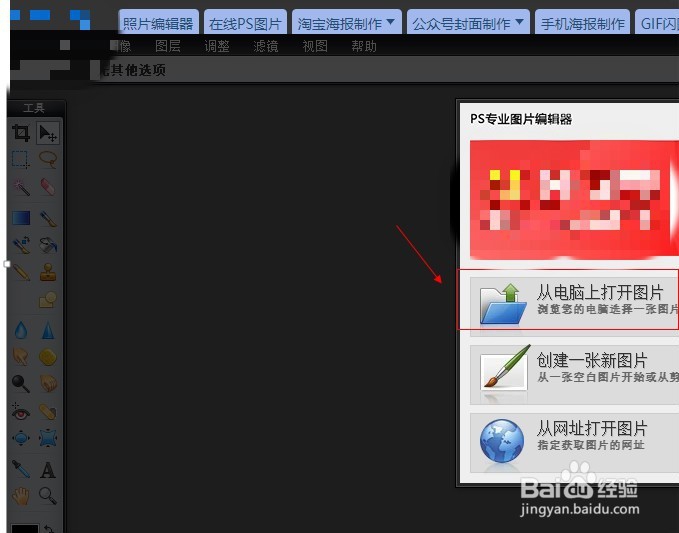Select the Eraser tool
The width and height of the screenshot is (679, 533).
[48, 187]
